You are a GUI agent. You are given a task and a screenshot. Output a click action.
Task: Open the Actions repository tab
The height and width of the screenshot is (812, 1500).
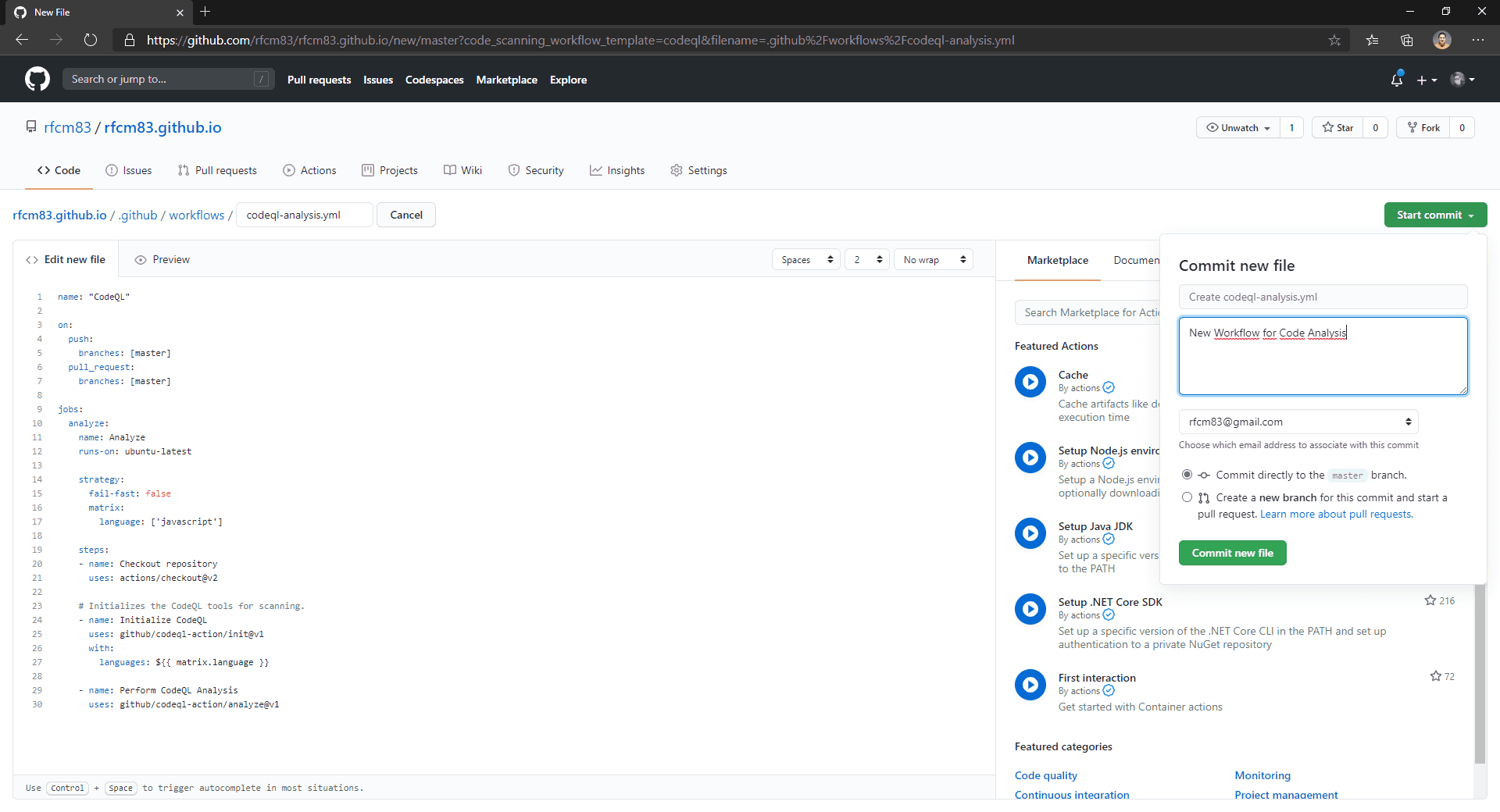pos(309,170)
